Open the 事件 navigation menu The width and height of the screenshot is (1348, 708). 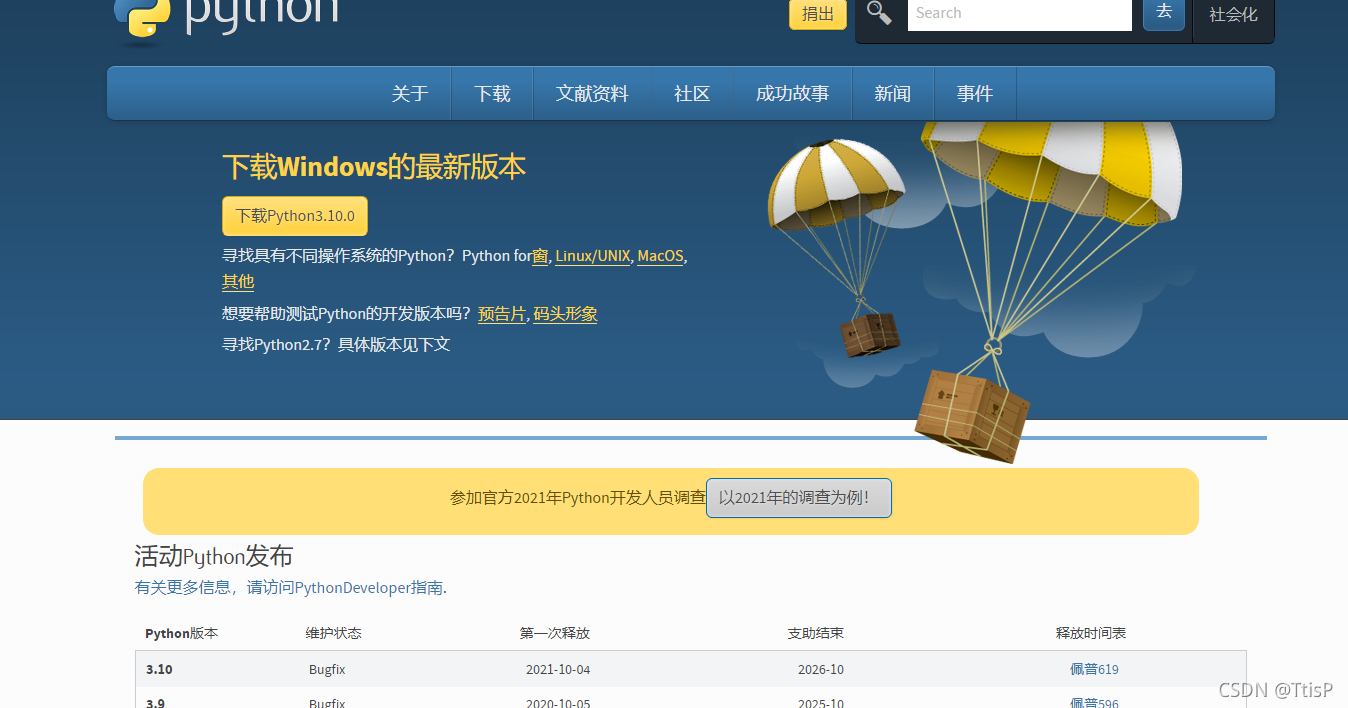(974, 94)
